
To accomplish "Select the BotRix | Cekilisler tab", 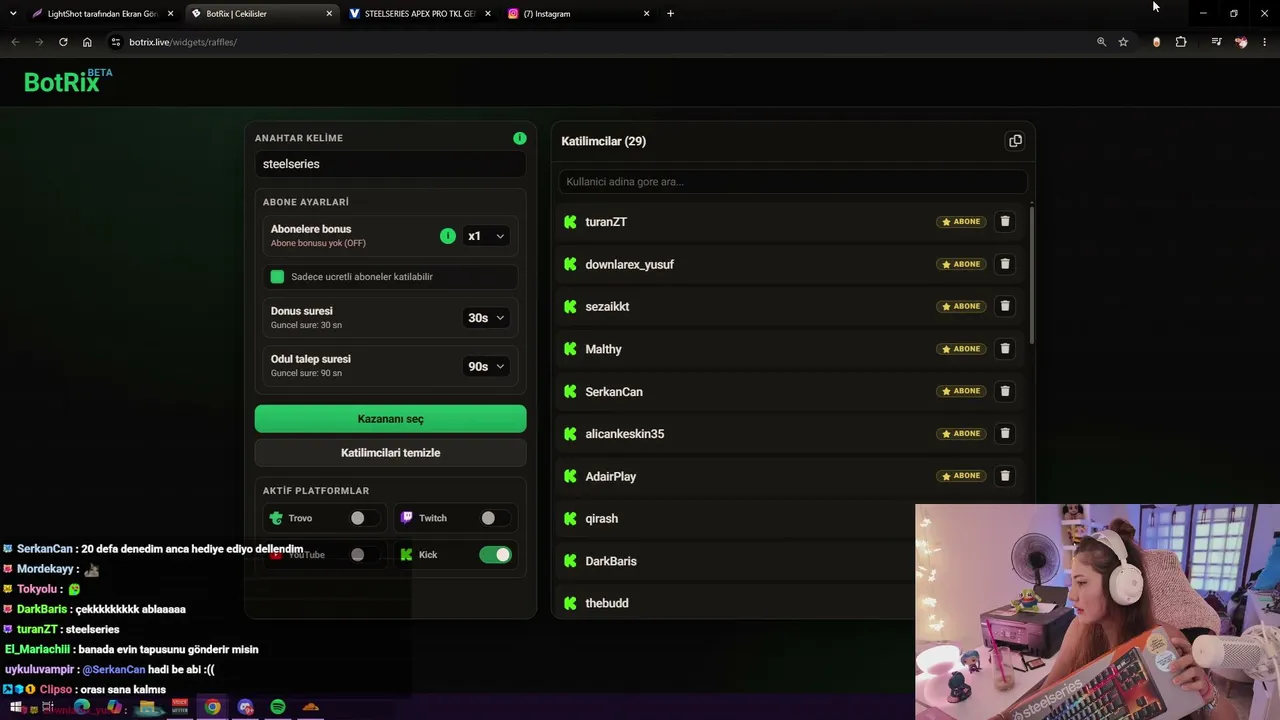I will [260, 14].
